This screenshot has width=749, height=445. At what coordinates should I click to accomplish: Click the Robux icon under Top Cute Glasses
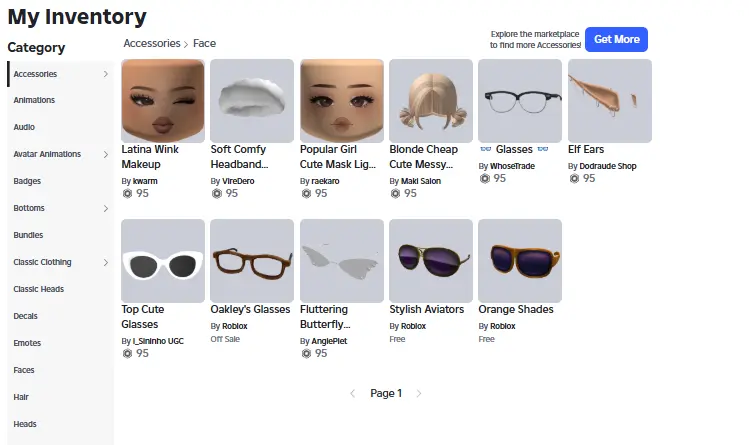(x=127, y=353)
